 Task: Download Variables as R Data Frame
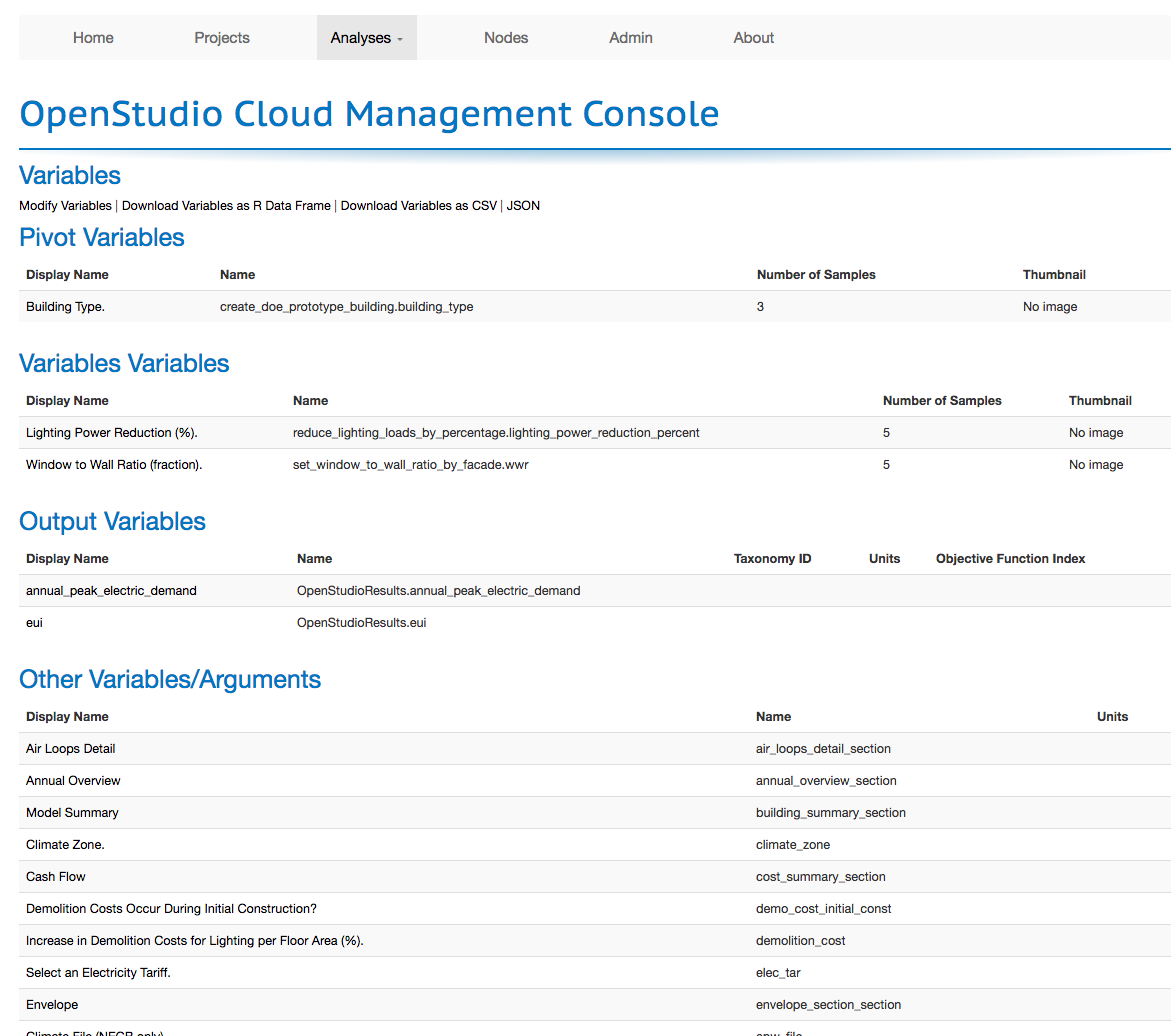[225, 205]
